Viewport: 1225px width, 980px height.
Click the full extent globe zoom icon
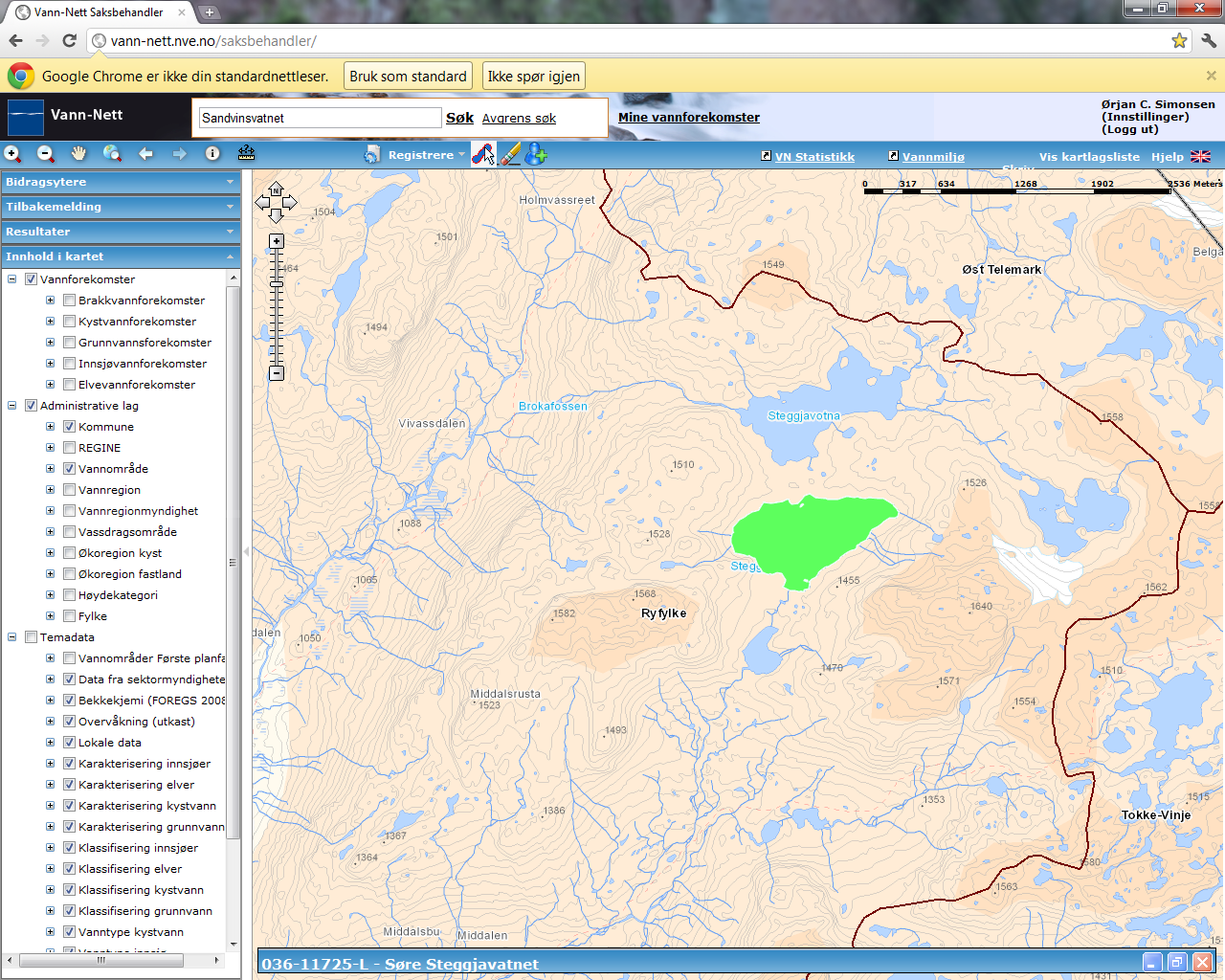pyautogui.click(x=112, y=154)
